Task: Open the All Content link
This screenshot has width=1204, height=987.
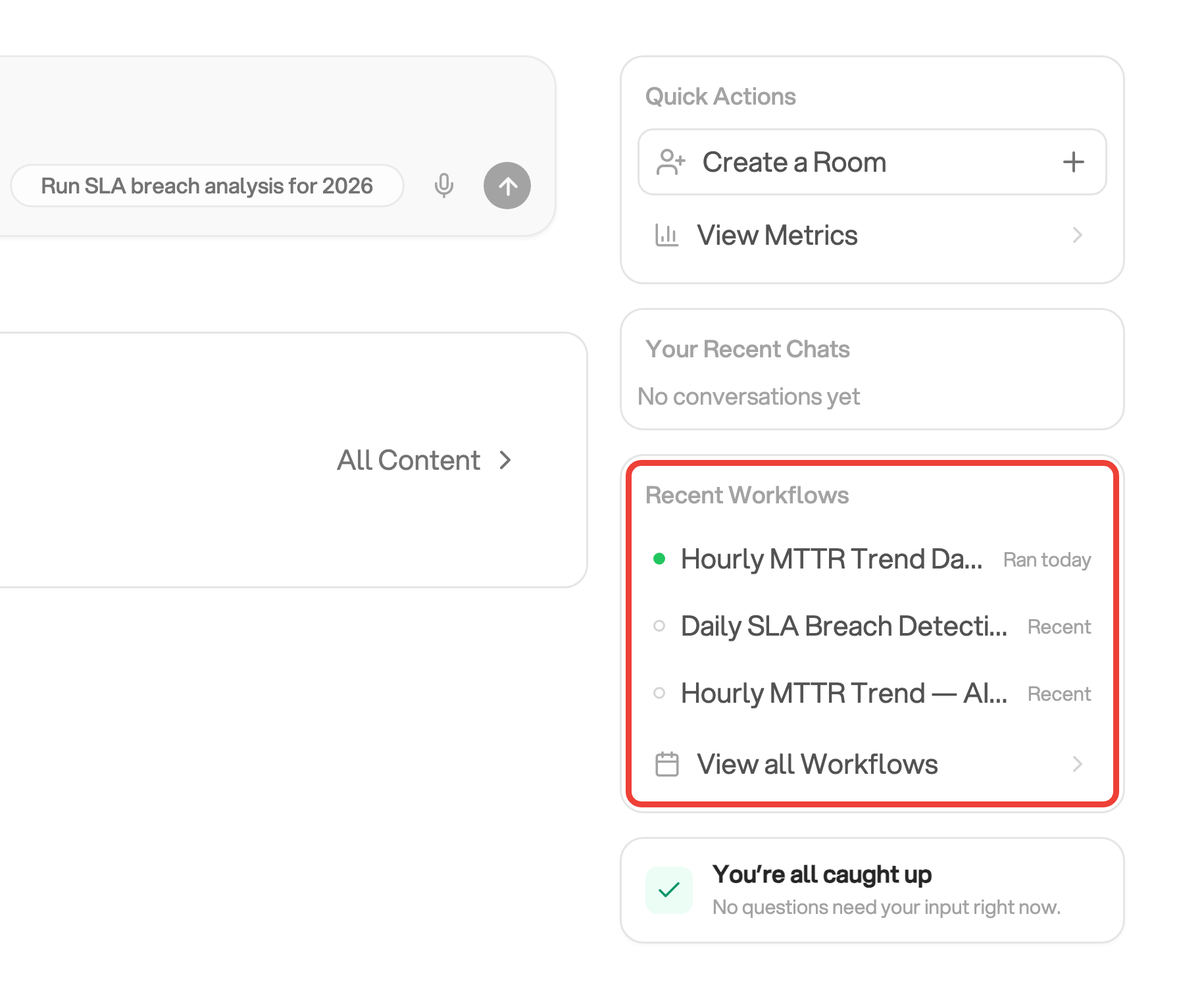Action: 424,460
